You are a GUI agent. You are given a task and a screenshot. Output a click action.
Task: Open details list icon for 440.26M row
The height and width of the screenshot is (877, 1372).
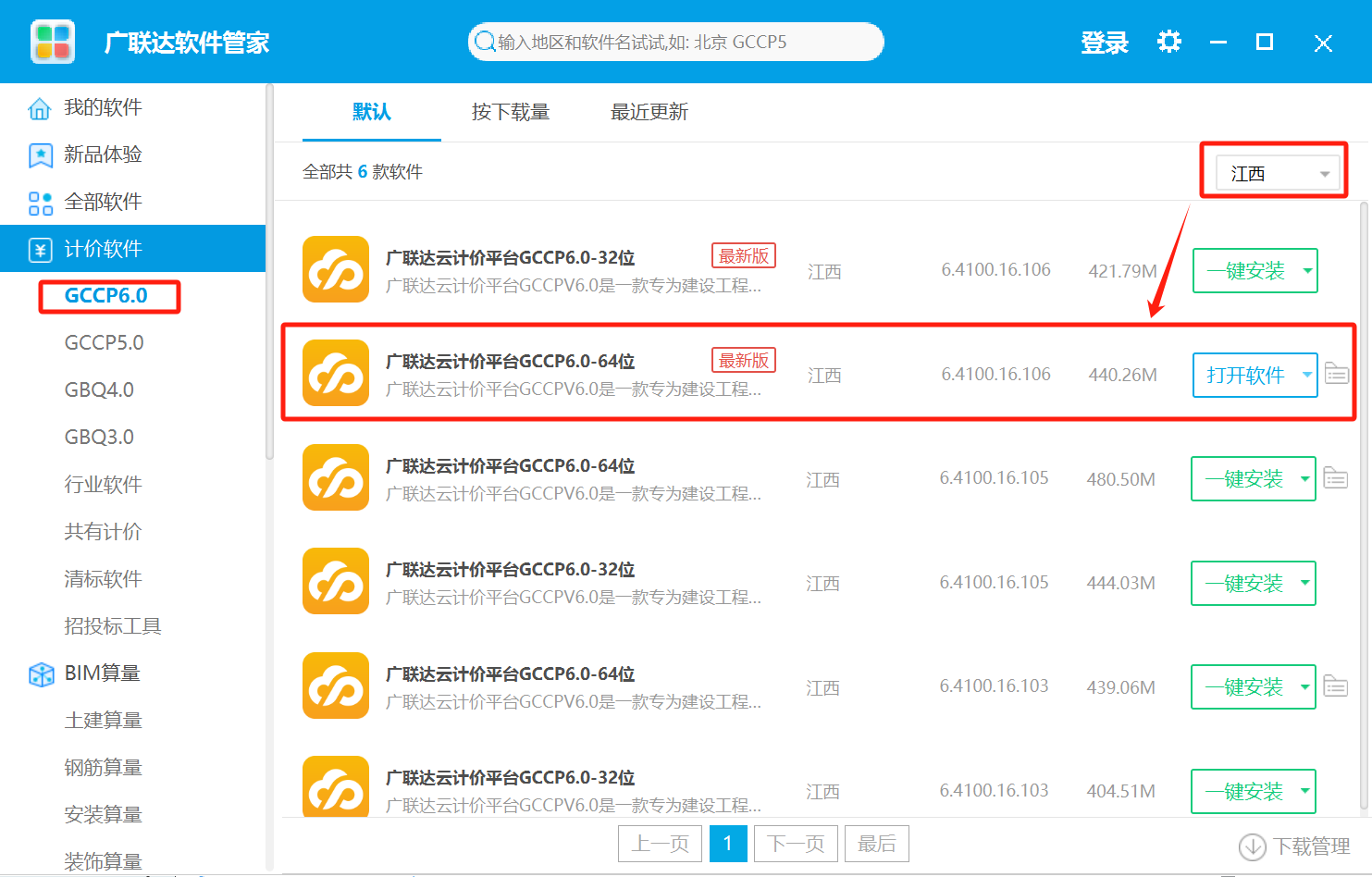(x=1337, y=373)
